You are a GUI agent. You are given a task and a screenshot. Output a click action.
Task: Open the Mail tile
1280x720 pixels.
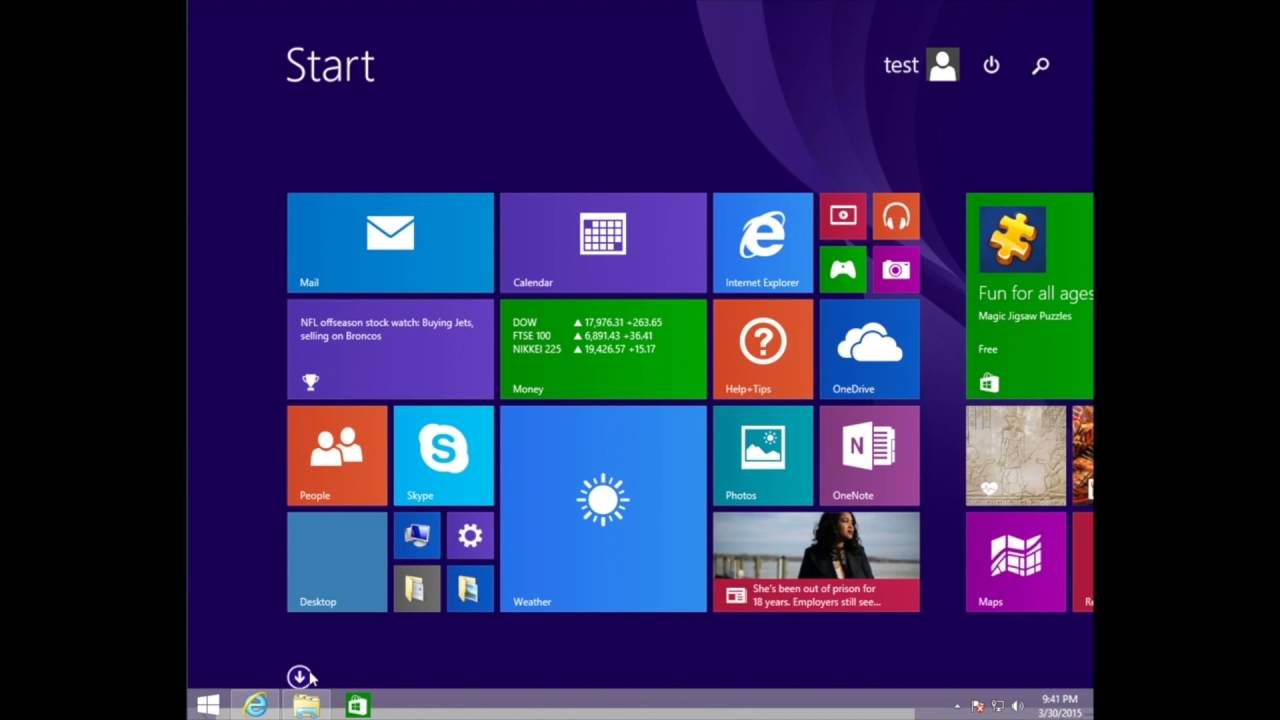(x=390, y=243)
